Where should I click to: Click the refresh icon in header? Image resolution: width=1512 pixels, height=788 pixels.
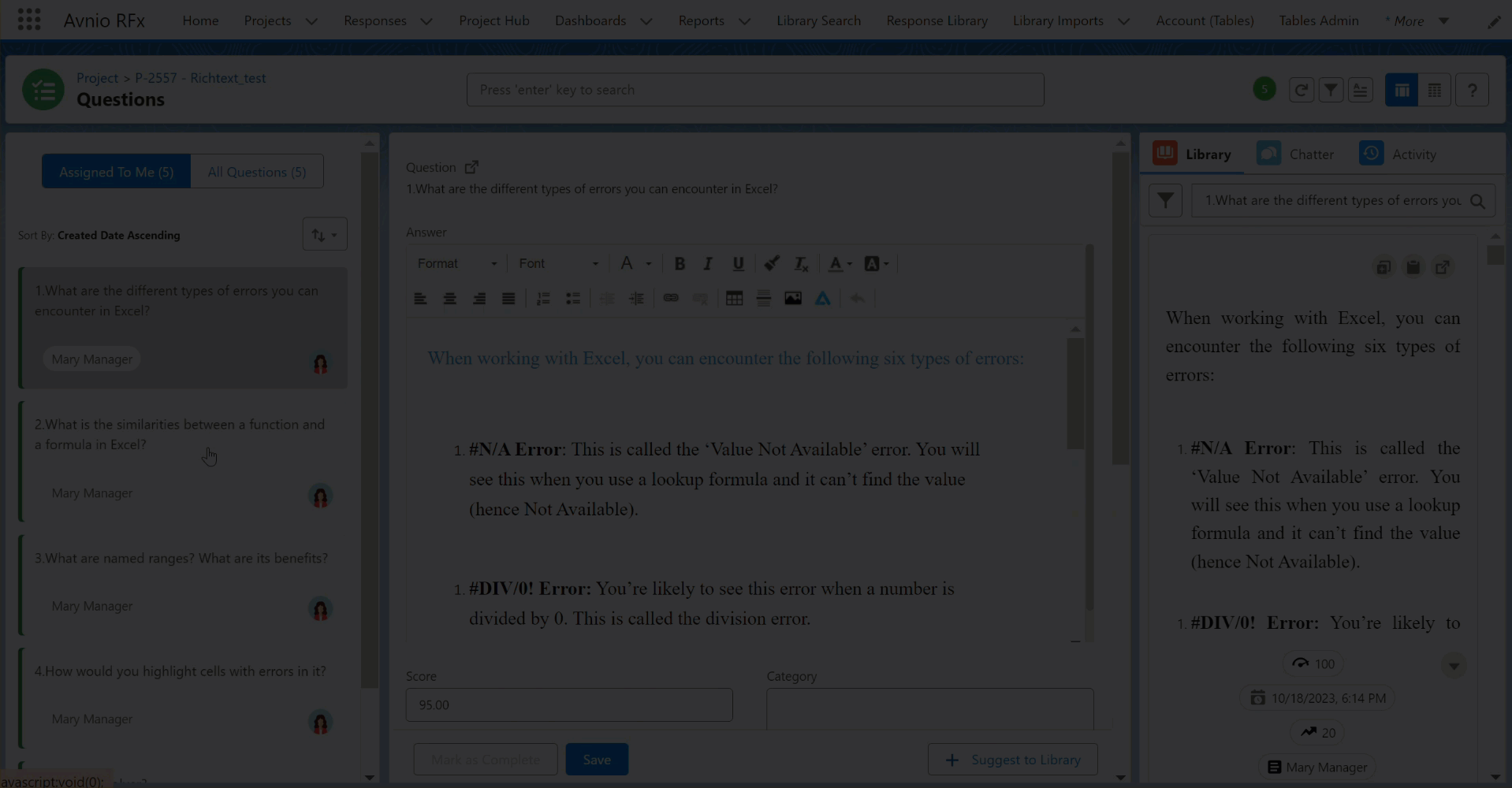(x=1302, y=90)
